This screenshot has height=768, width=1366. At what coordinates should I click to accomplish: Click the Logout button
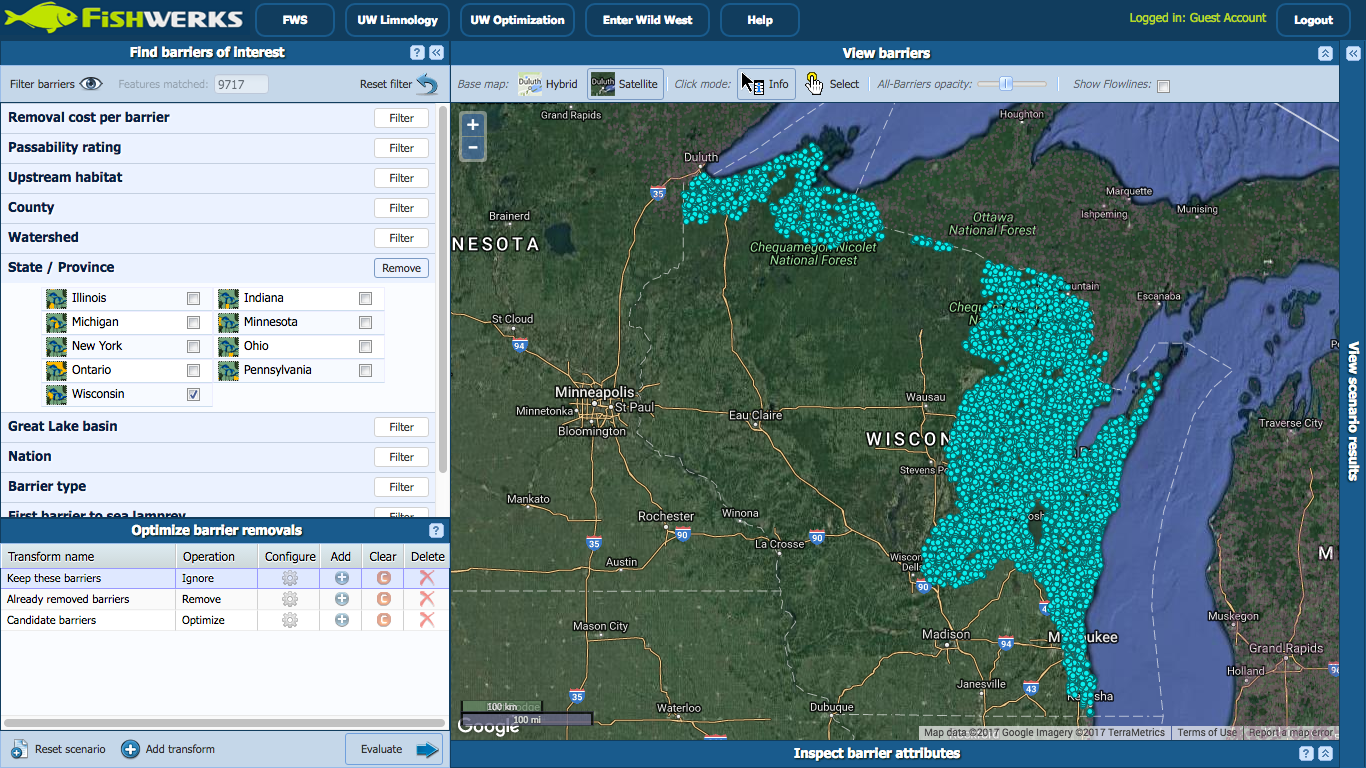1313,20
